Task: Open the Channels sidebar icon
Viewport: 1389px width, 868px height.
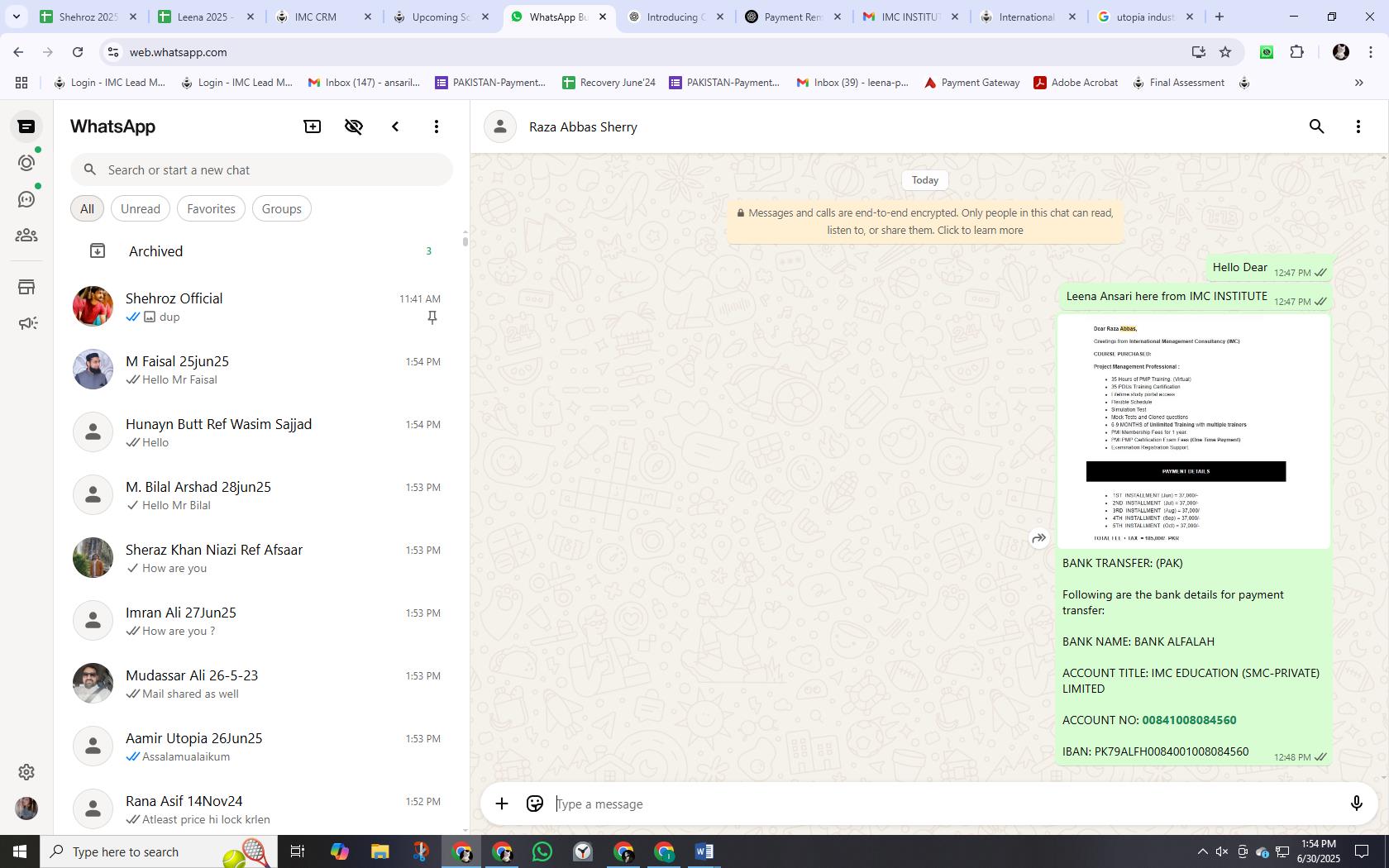Action: coord(26,199)
